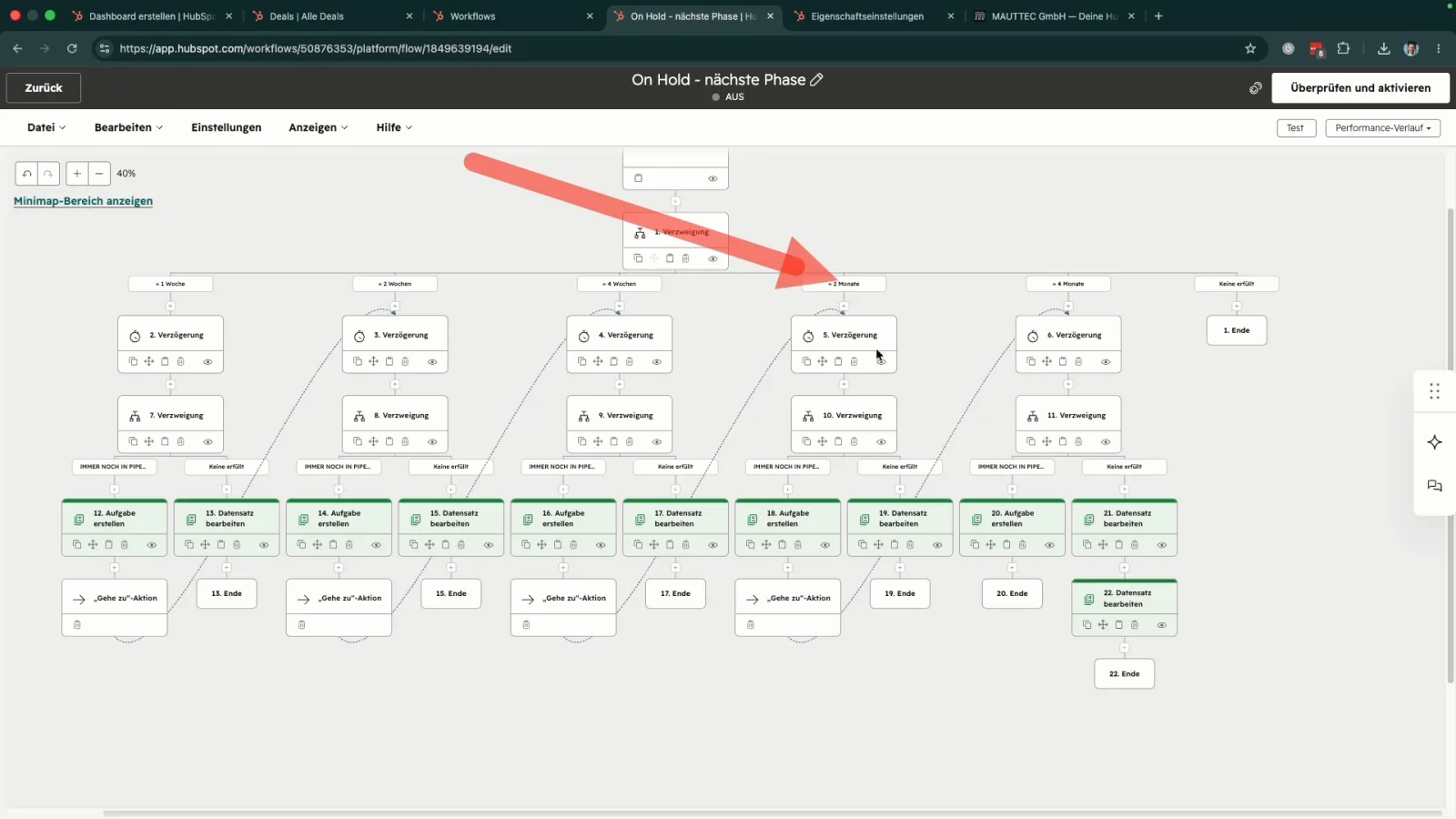Open Performance-Verlauf dropdown
The width and height of the screenshot is (1456, 819).
click(x=1382, y=128)
